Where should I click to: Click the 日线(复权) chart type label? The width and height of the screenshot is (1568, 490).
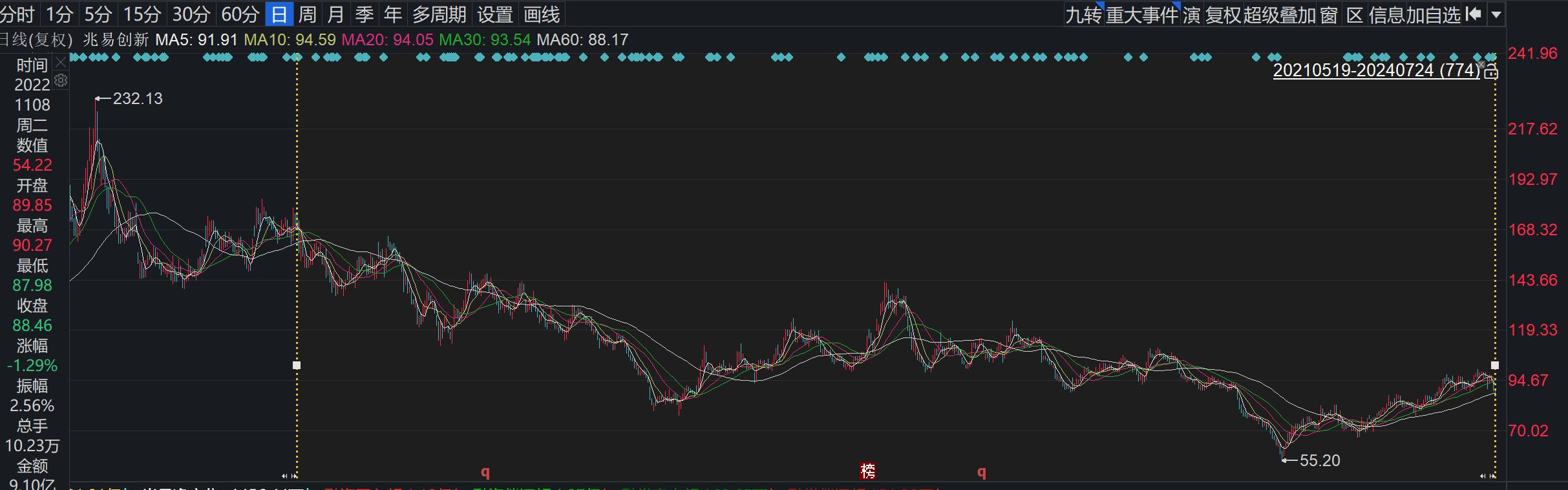pyautogui.click(x=36, y=40)
